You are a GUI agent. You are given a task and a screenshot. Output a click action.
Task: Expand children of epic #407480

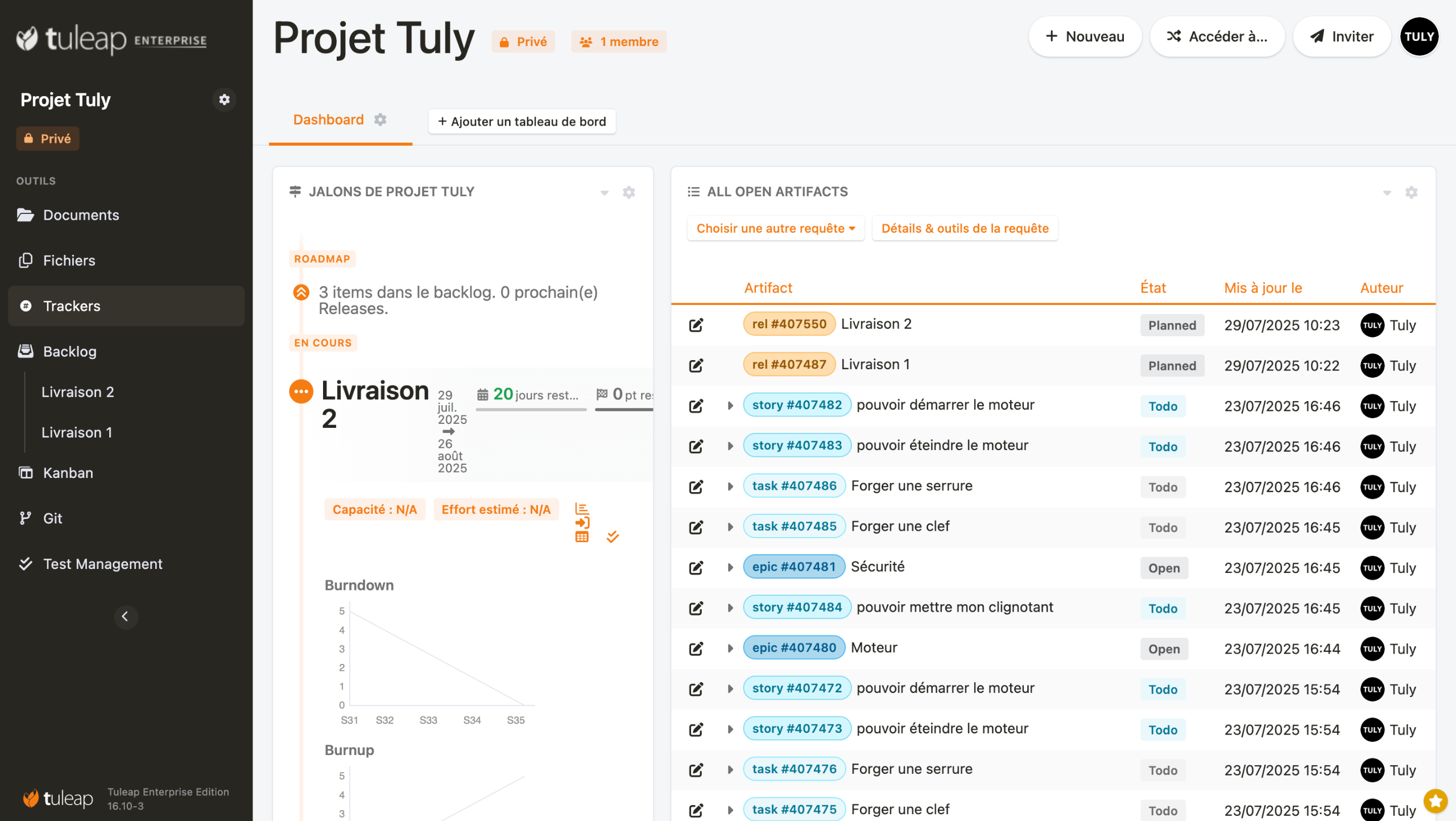[x=730, y=649]
